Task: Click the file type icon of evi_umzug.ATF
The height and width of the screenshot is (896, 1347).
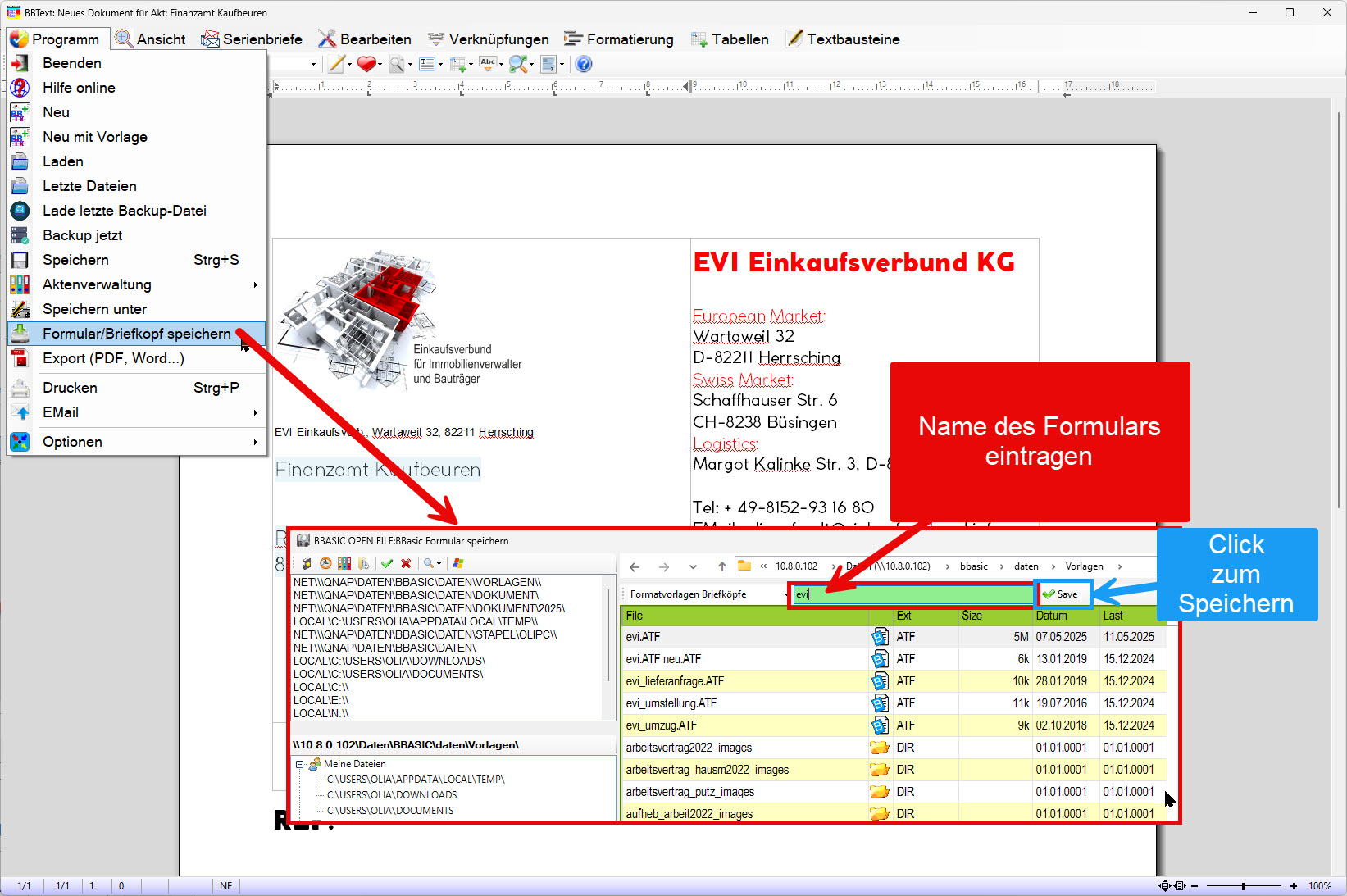Action: [x=880, y=725]
